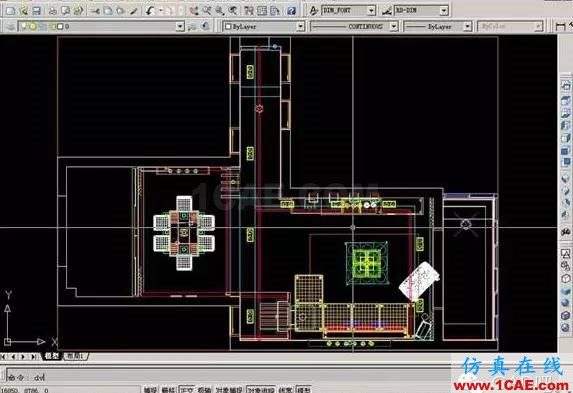Viewport: 573px width, 393px height.
Task: Open Plot Preview from the toolbar
Action: click(66, 11)
